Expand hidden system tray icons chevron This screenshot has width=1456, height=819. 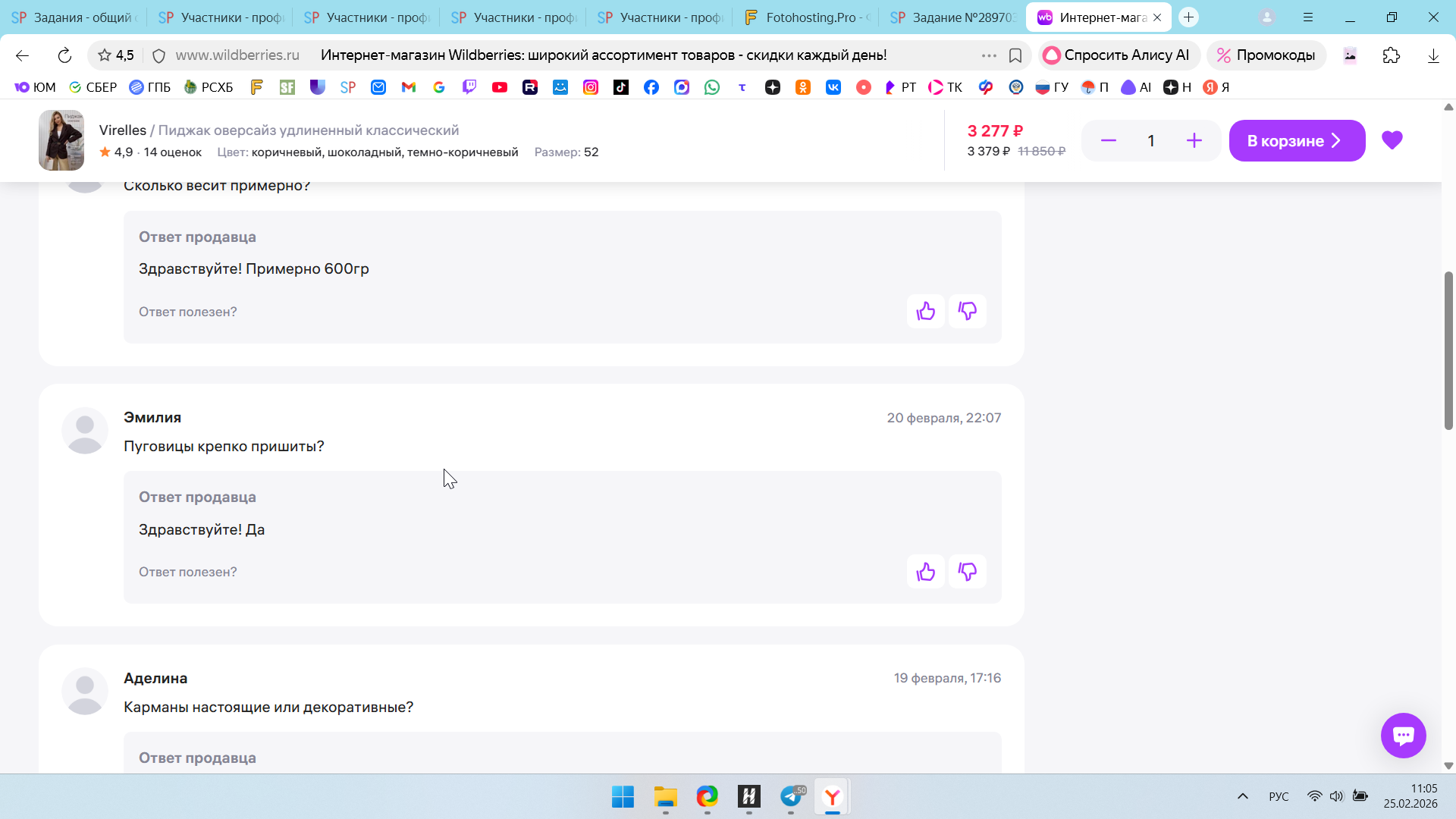[x=1242, y=796]
